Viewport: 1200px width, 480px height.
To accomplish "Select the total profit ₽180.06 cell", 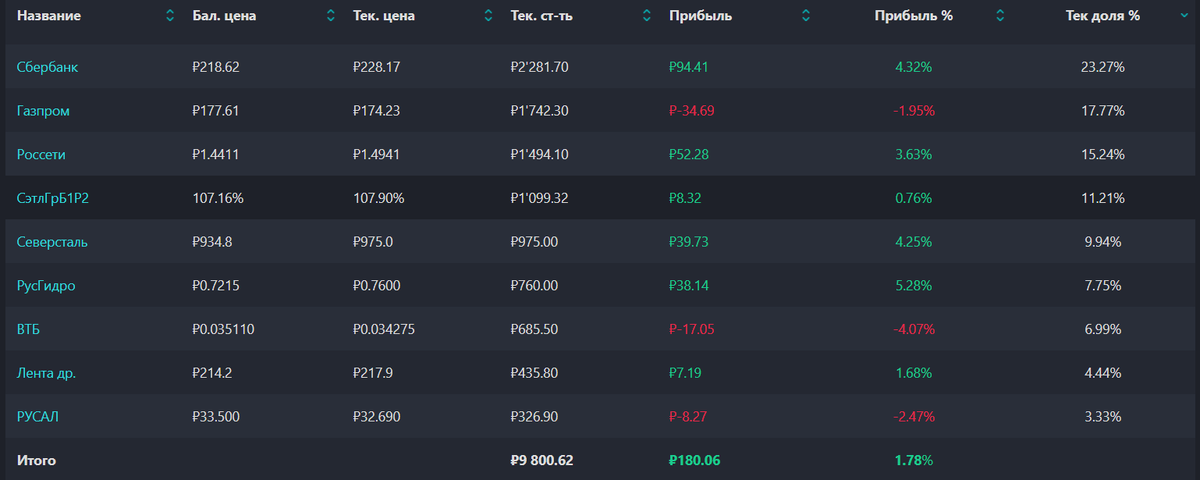I will [x=694, y=460].
